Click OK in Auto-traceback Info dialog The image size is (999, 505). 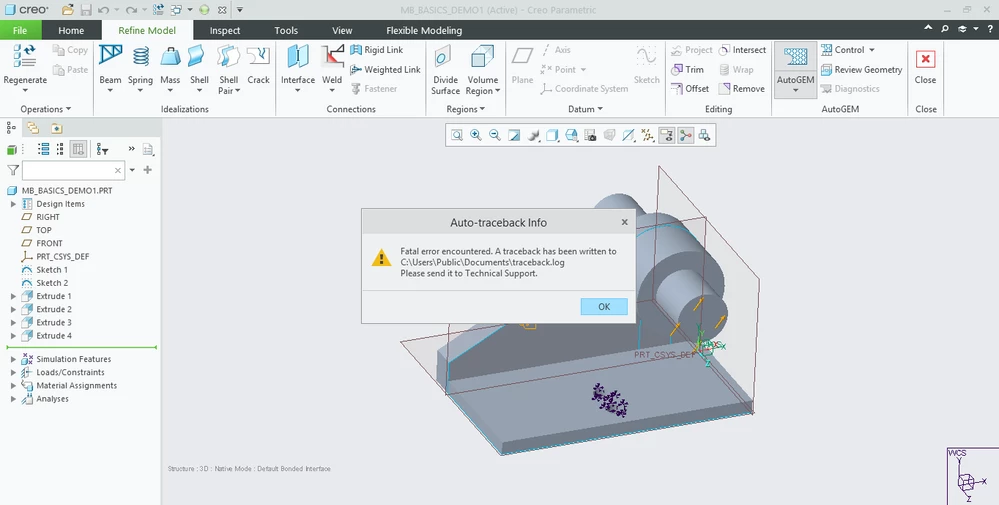[x=604, y=306]
